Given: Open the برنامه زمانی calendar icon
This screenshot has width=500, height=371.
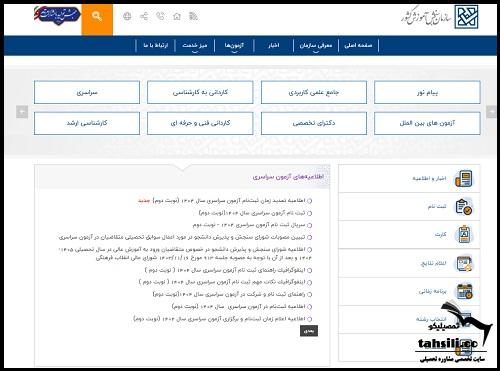Looking at the screenshot, I should (x=464, y=291).
